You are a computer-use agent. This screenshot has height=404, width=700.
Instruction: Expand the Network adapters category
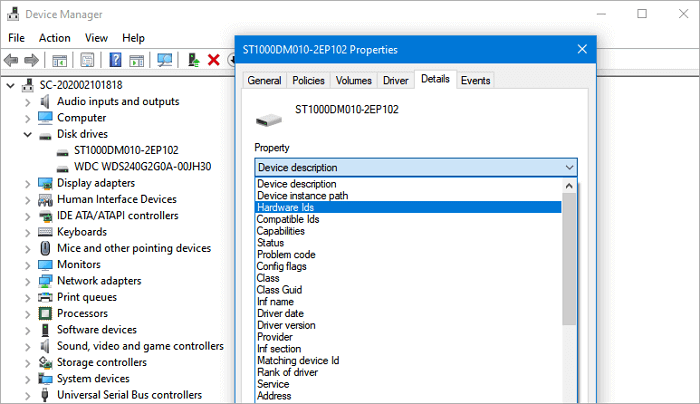[x=28, y=281]
